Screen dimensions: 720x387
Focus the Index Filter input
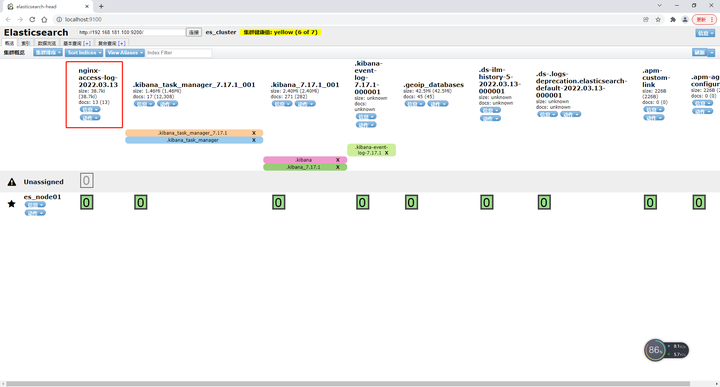coord(179,53)
